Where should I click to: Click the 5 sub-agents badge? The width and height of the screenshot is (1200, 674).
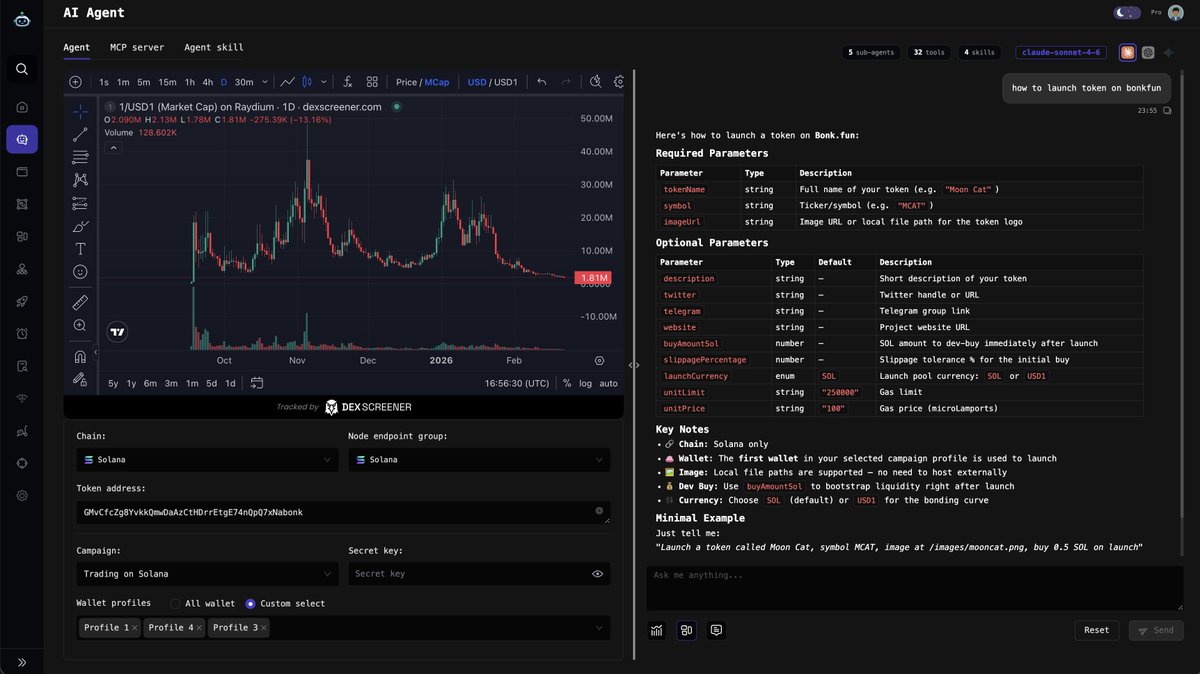point(872,52)
